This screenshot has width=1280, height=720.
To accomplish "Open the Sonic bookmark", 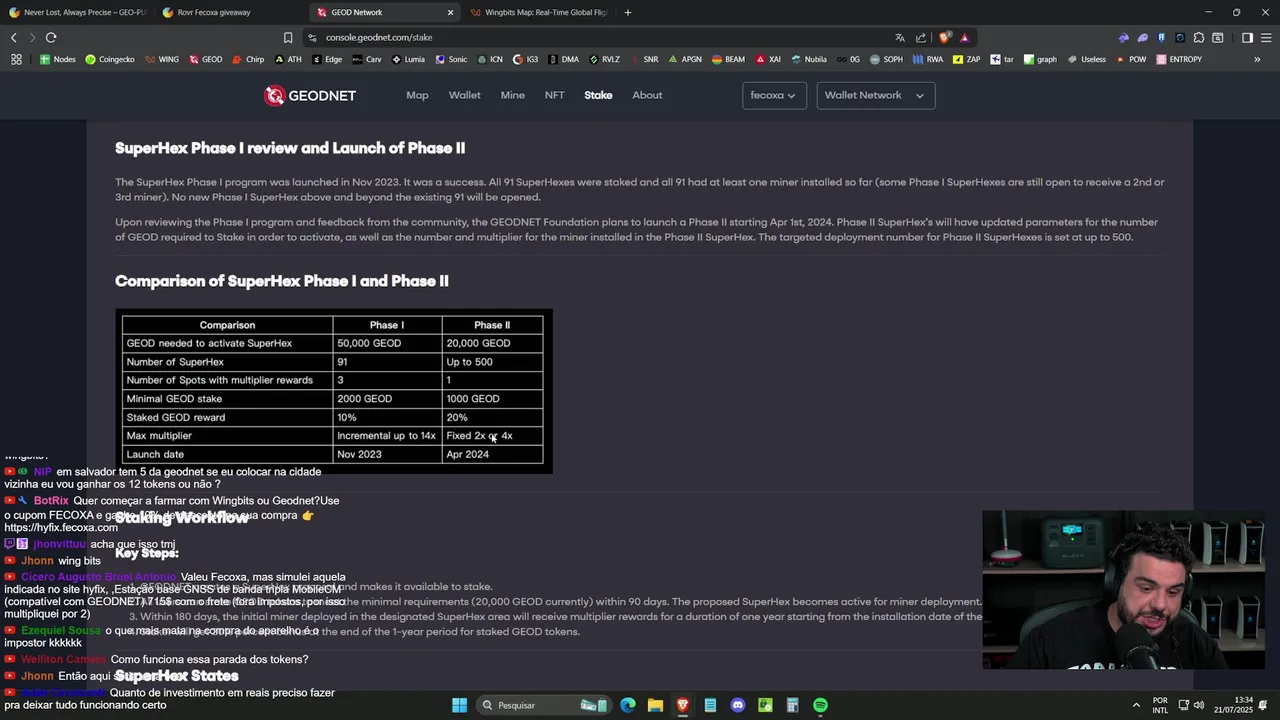I will (x=450, y=59).
